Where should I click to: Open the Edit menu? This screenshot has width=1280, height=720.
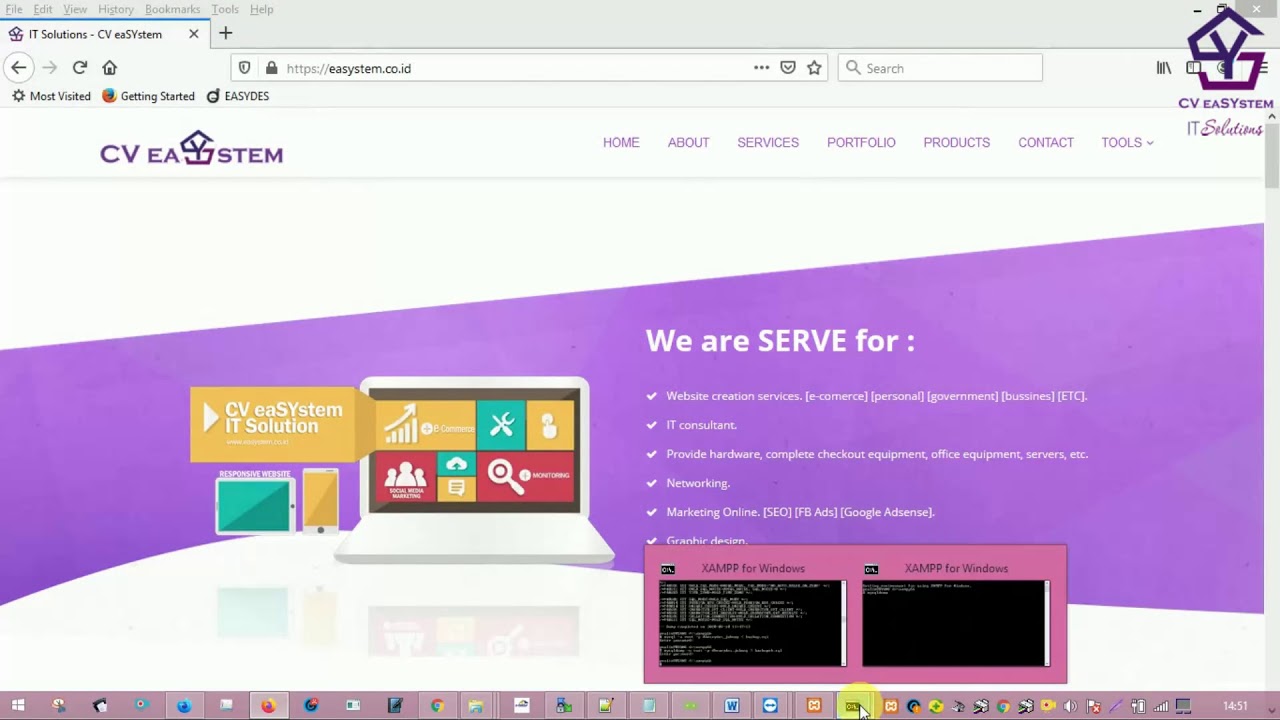coord(43,9)
